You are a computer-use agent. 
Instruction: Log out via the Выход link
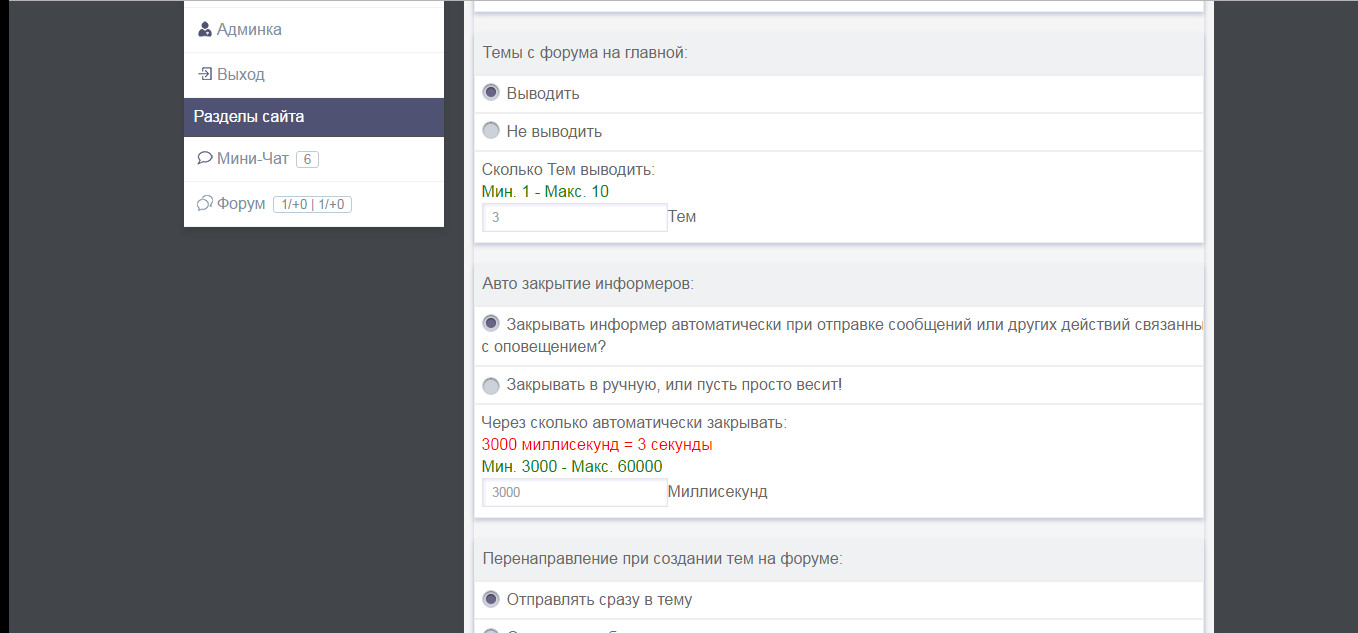point(240,75)
